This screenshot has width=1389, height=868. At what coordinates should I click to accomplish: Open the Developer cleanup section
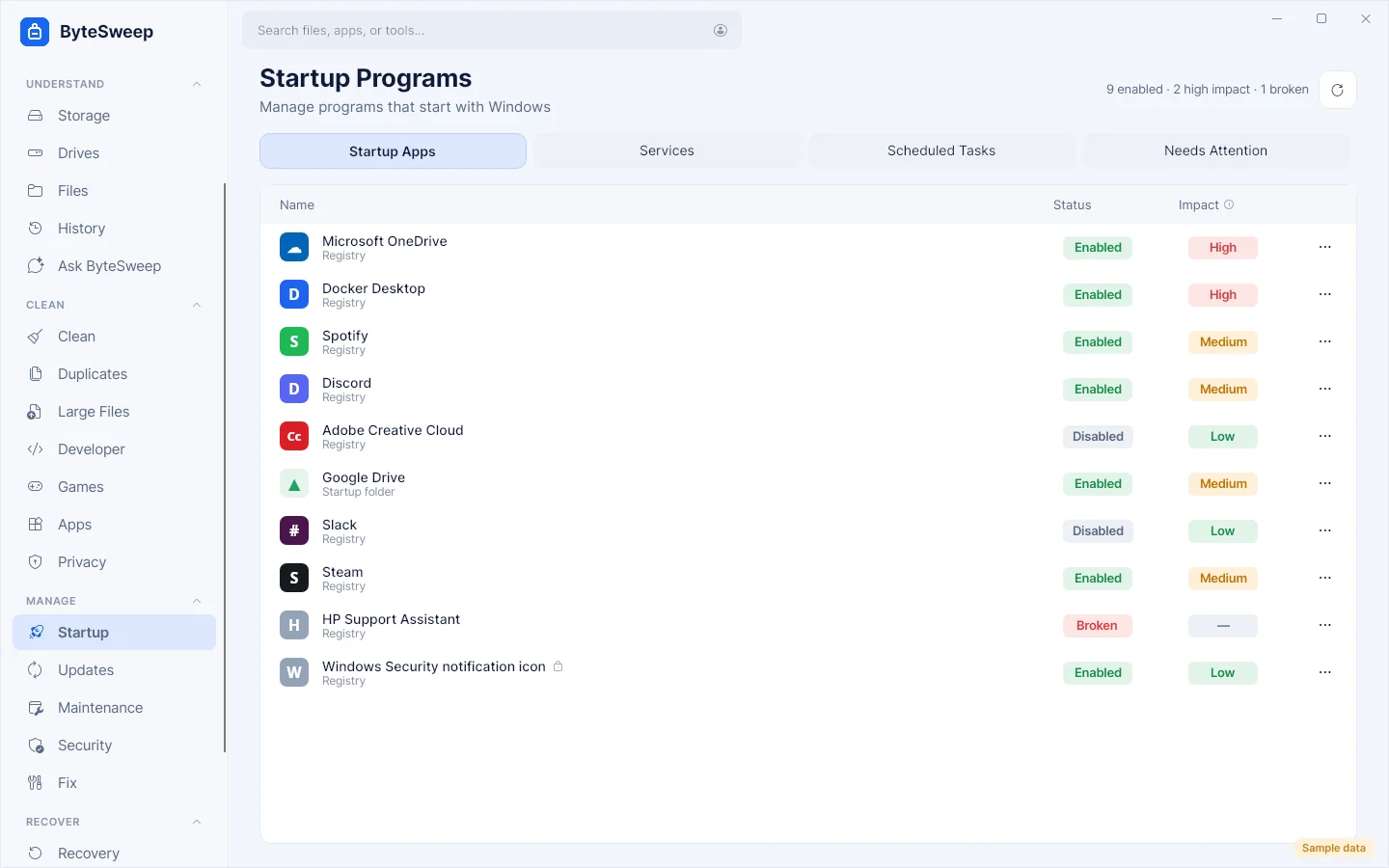point(114,449)
